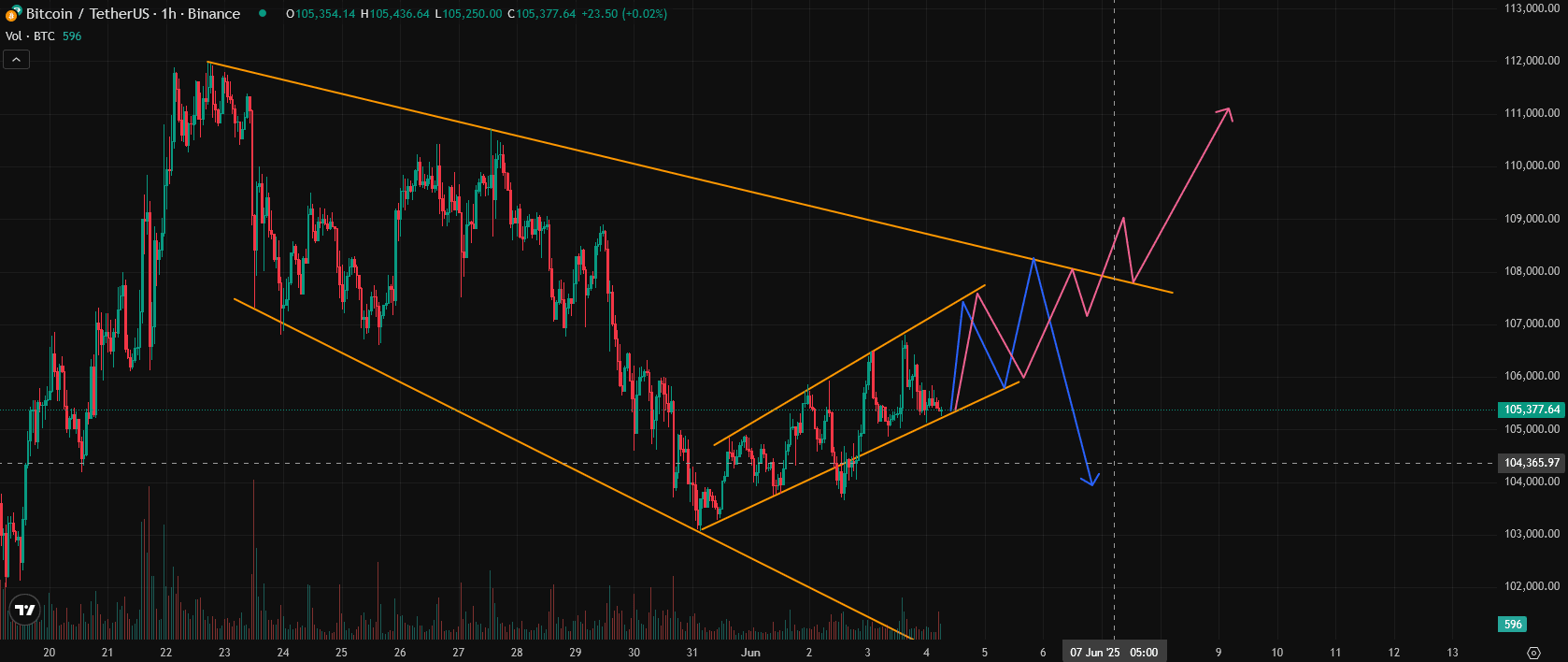This screenshot has height=662, width=1568.
Task: Click the 106,000.00 price axis label
Action: click(x=1532, y=376)
